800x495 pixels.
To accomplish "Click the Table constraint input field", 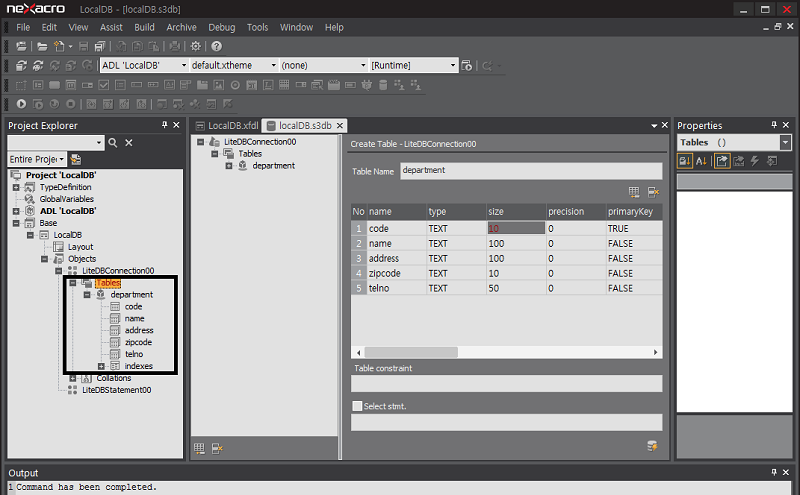I will (507, 384).
